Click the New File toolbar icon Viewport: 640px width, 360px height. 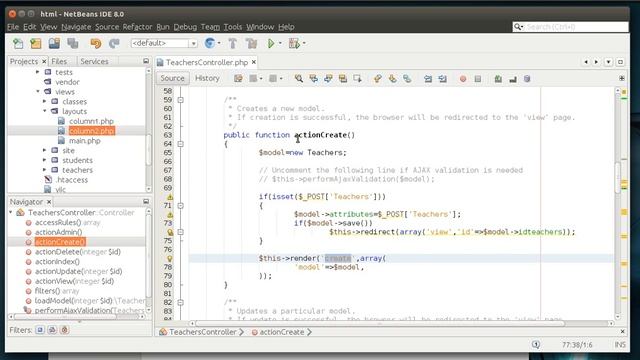point(18,43)
